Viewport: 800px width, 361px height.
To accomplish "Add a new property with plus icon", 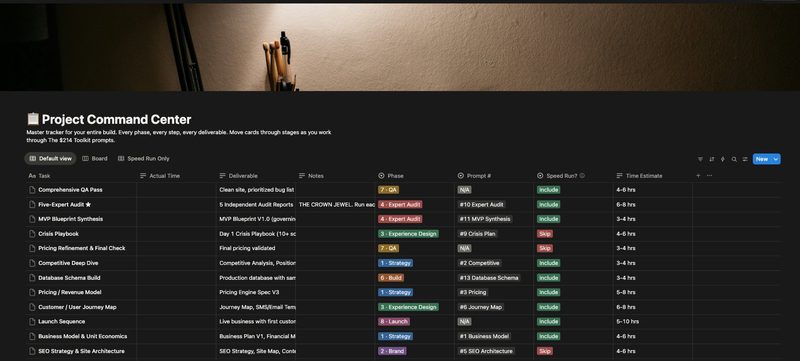I will [x=698, y=175].
